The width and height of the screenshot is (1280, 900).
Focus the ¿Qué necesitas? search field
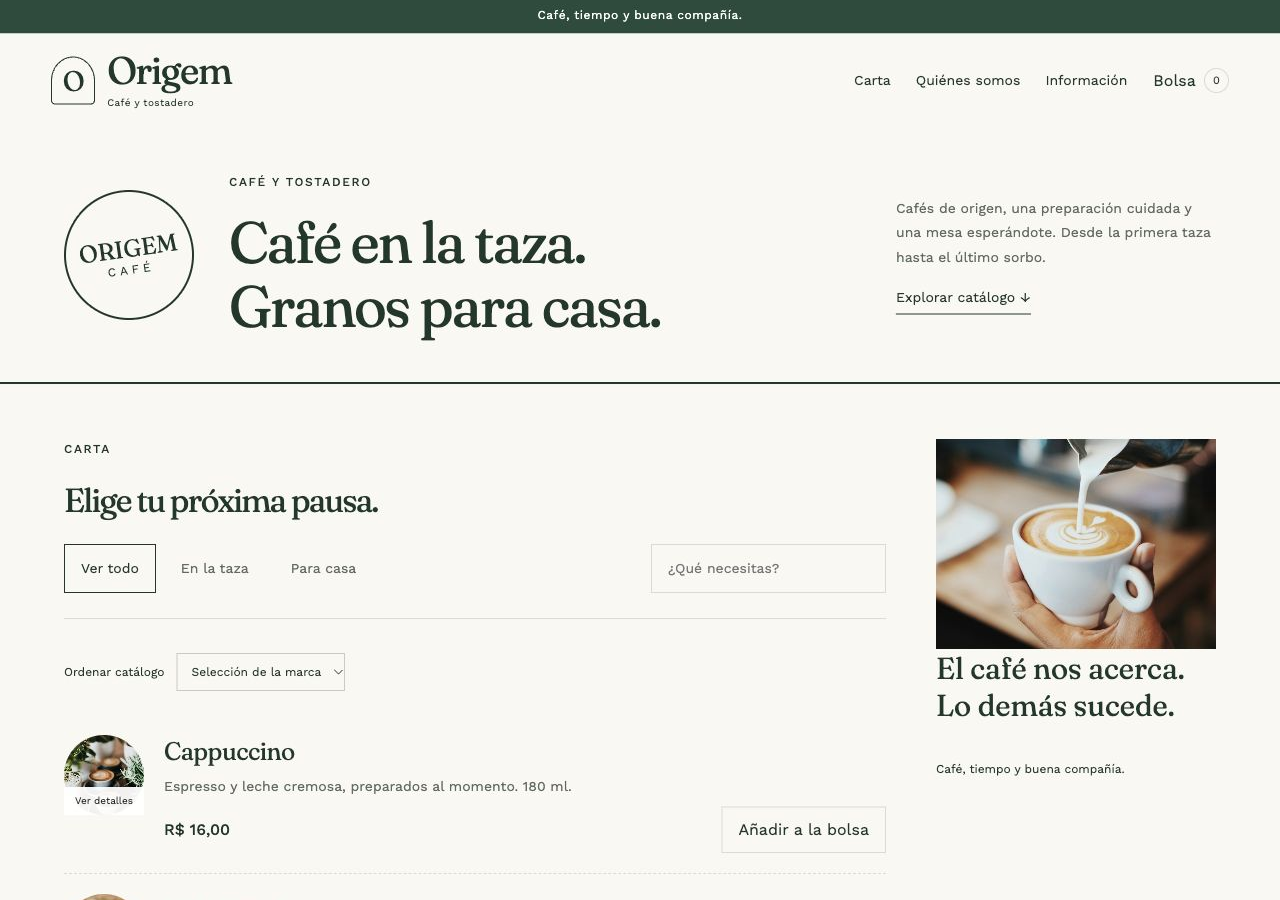pos(768,568)
